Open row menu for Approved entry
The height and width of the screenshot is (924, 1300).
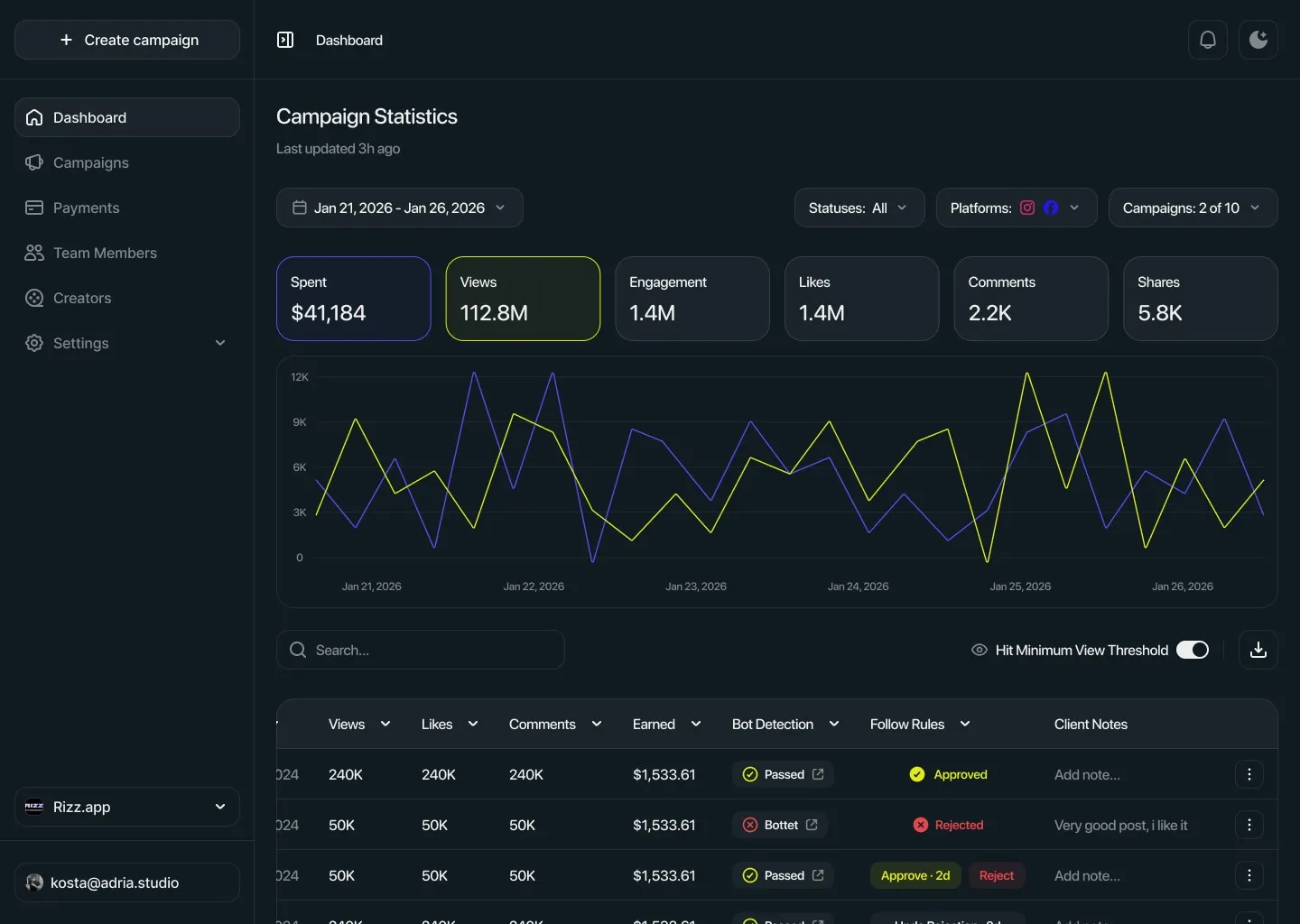pyautogui.click(x=1249, y=774)
